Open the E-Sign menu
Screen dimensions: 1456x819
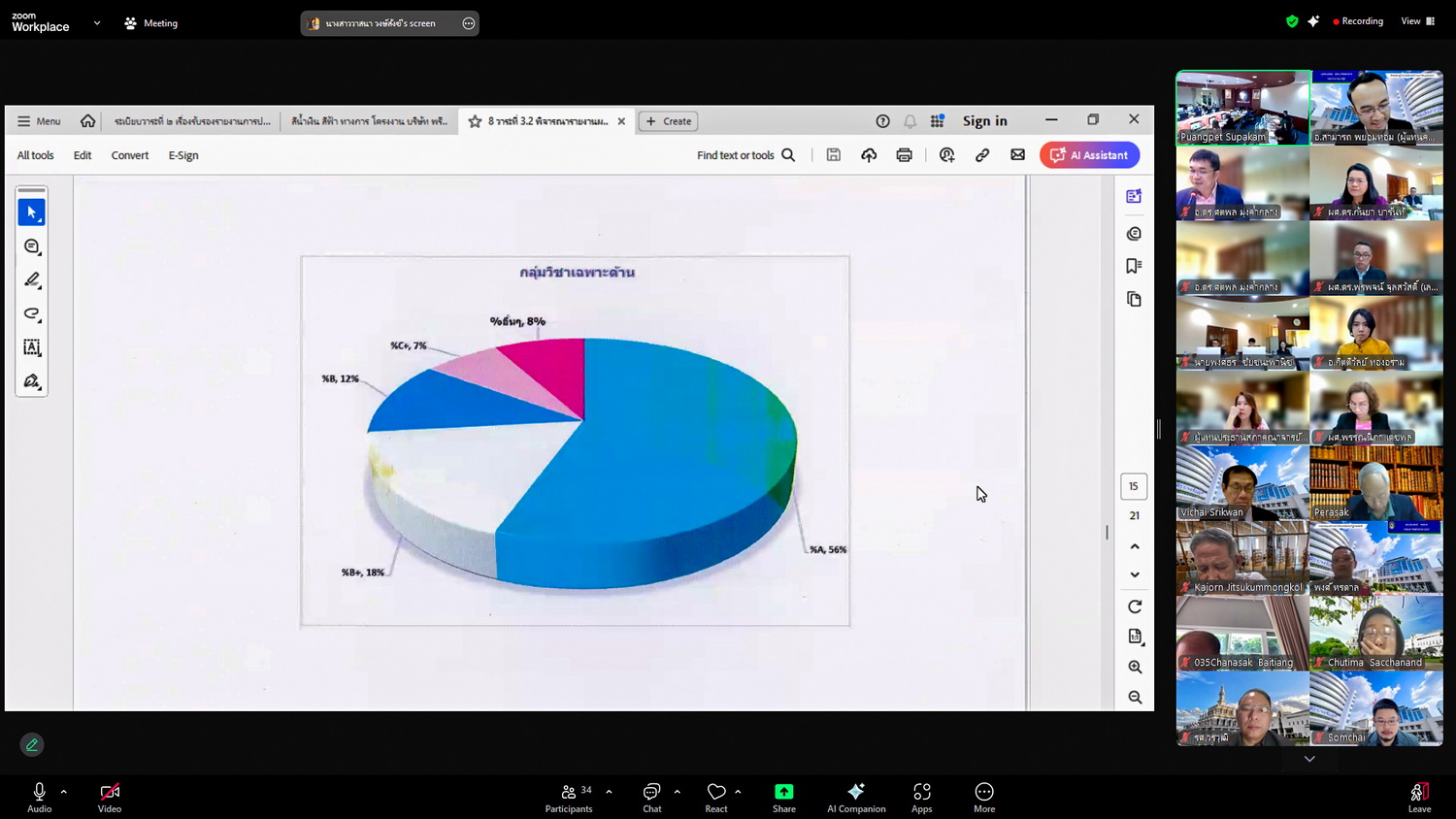pyautogui.click(x=183, y=155)
